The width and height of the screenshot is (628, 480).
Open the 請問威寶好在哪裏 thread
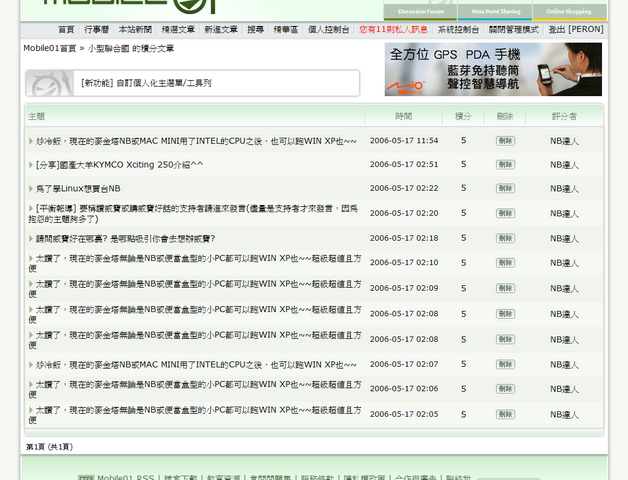(x=125, y=238)
